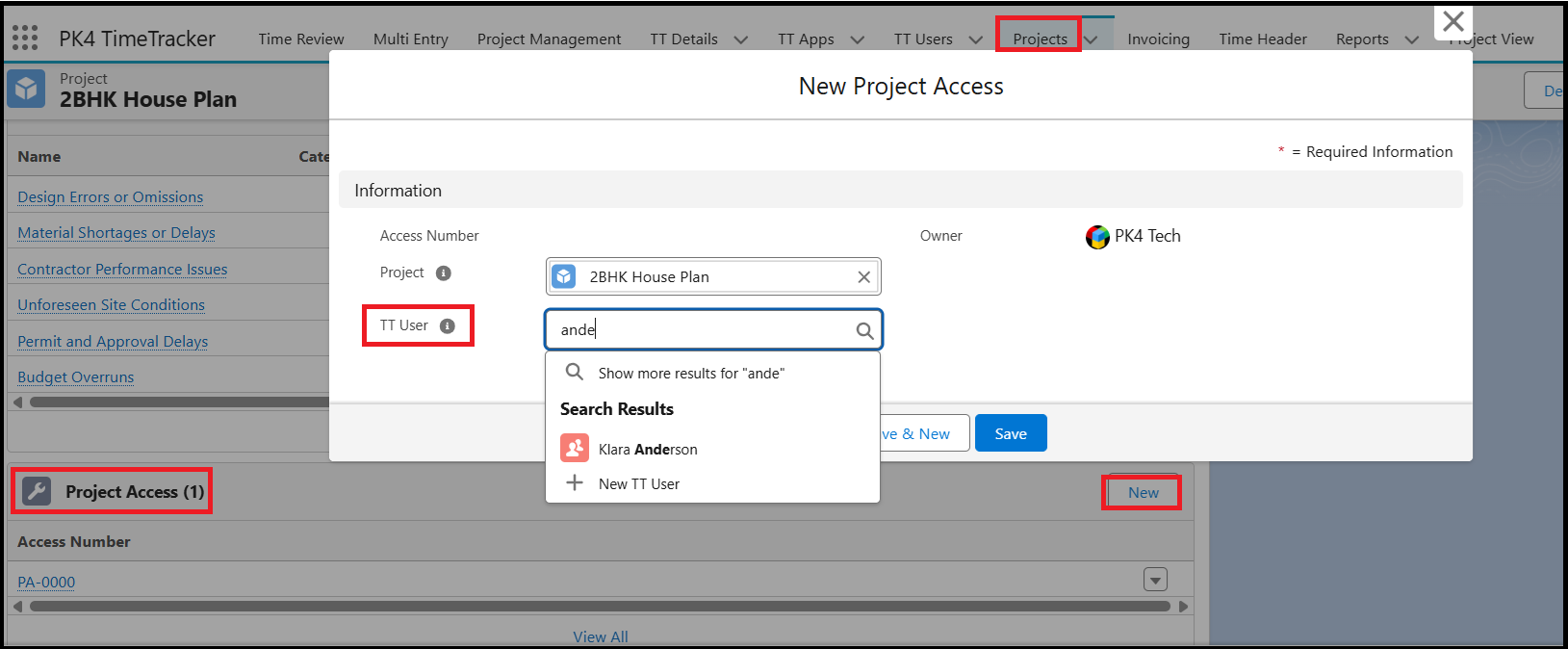Click the Save & New button
1568x649 pixels.
924,433
